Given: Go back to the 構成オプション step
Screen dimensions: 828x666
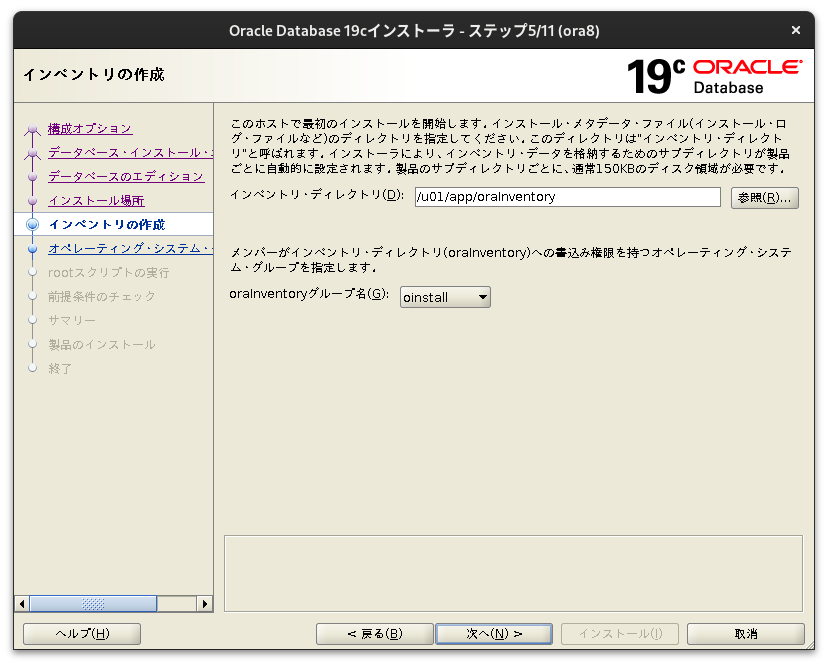Looking at the screenshot, I should point(92,128).
